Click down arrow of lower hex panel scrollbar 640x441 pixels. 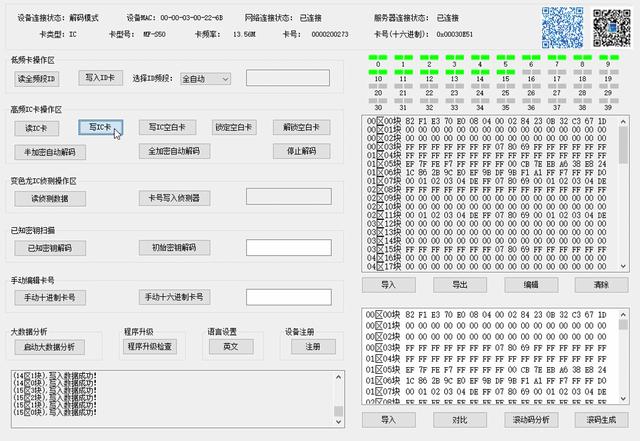point(623,399)
